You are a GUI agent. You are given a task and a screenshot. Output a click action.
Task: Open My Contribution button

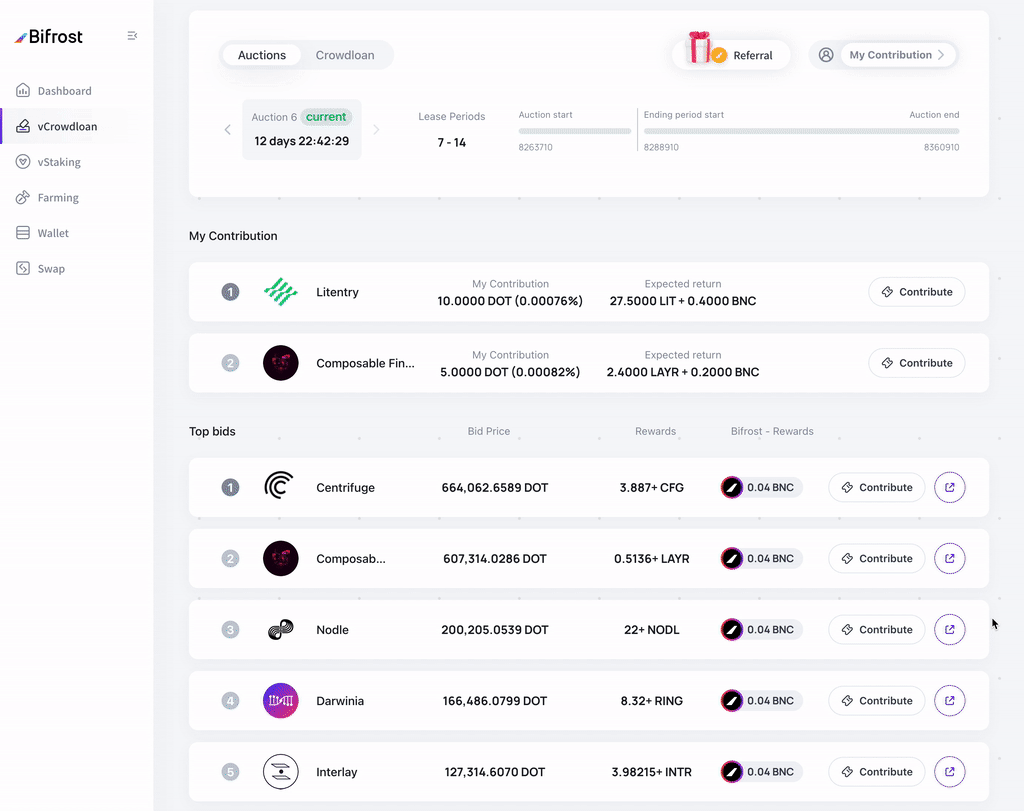tap(897, 55)
